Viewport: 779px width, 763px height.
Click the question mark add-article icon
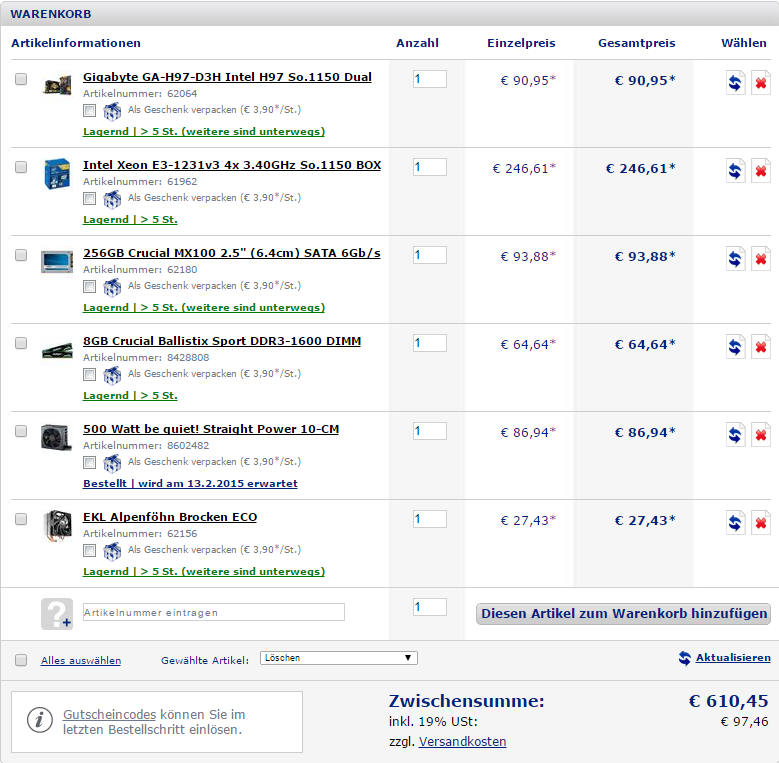pyautogui.click(x=57, y=614)
